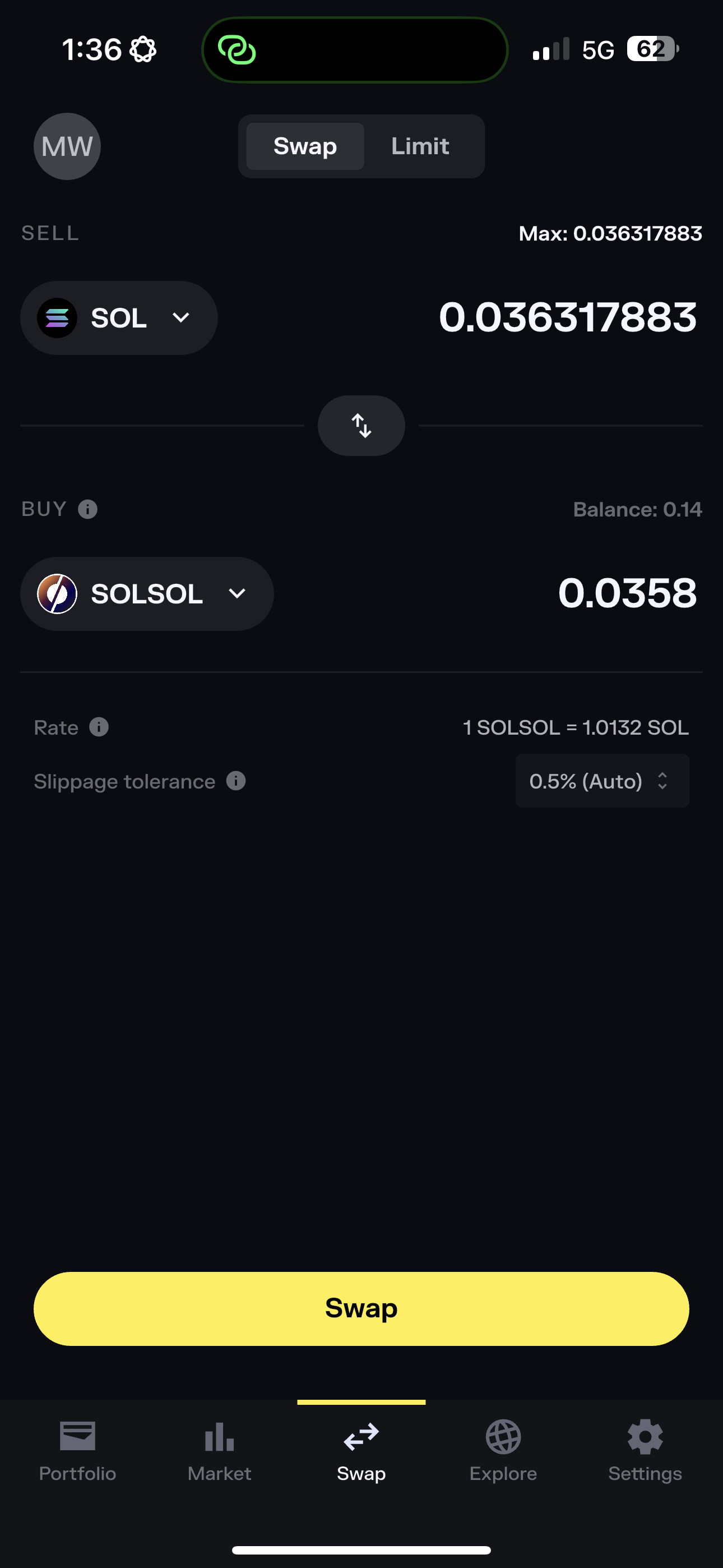
Task: Tap the info icon next to BUY
Action: [87, 509]
